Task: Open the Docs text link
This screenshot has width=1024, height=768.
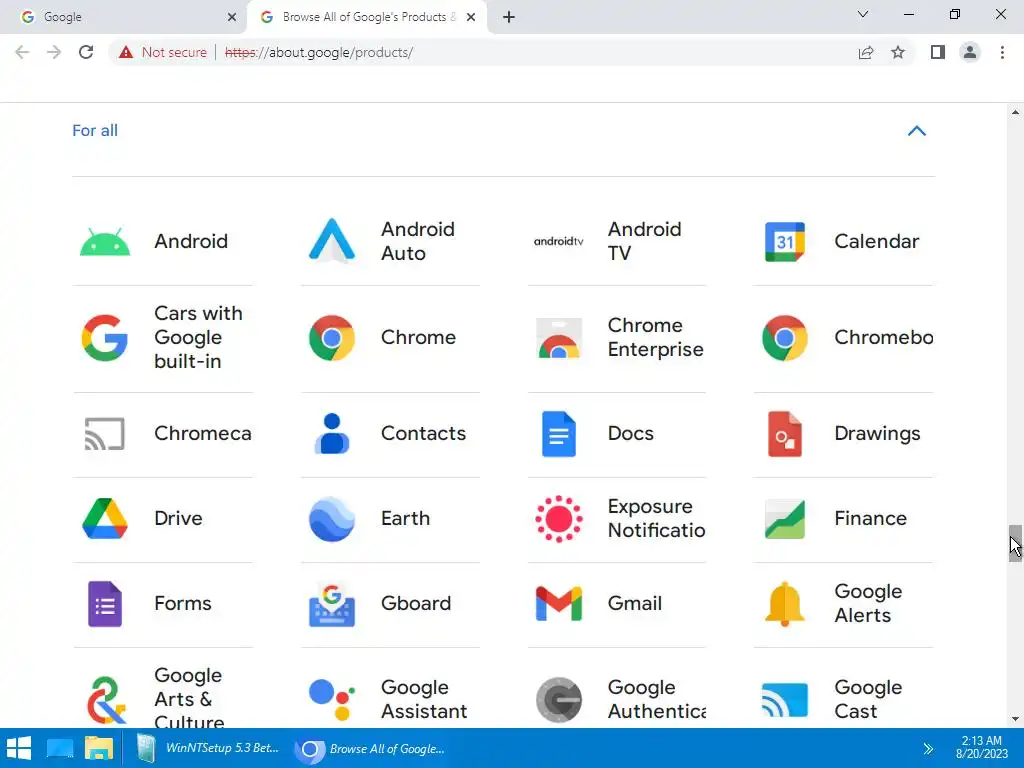Action: pos(630,434)
